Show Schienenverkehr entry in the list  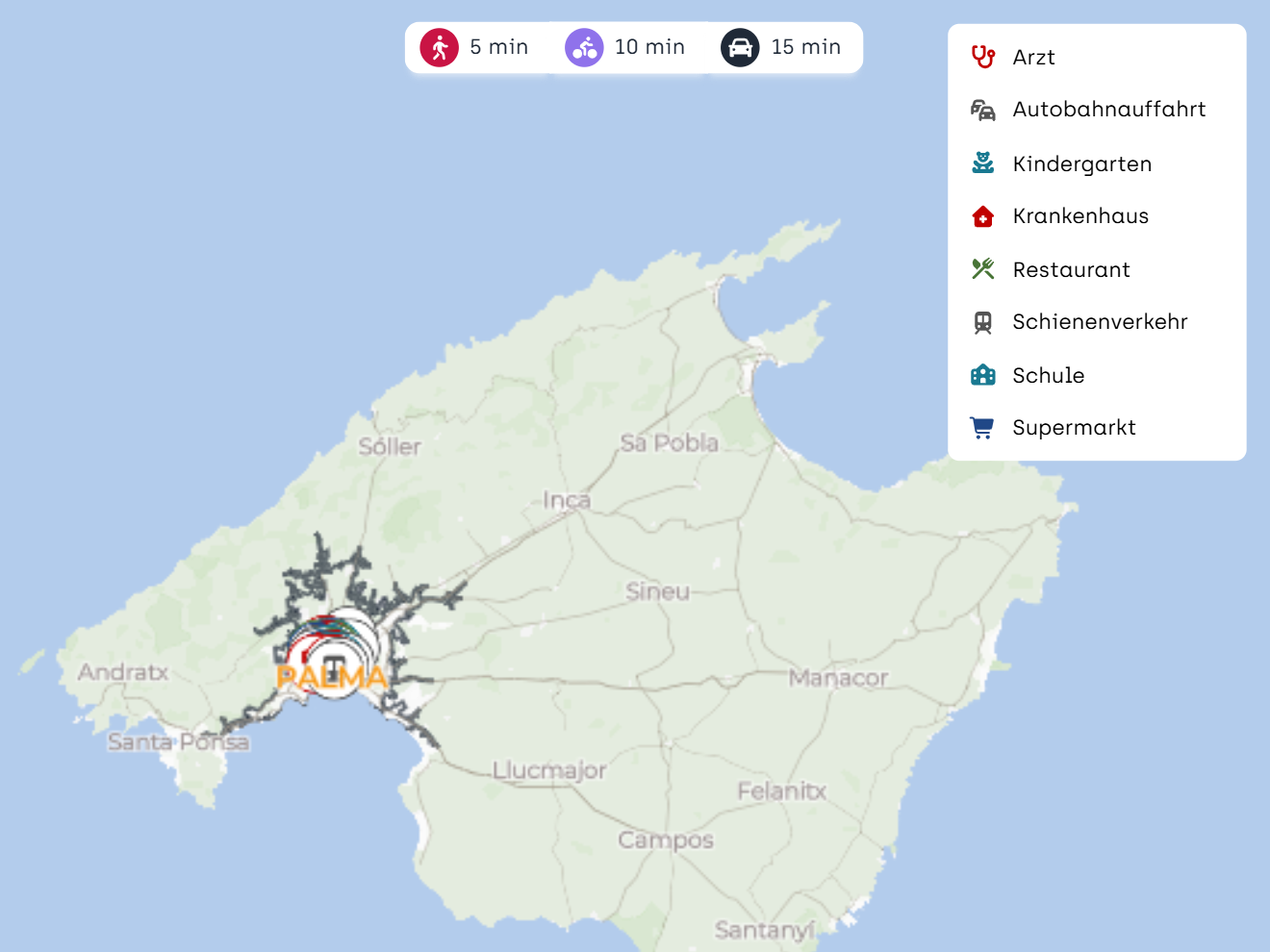coord(1100,322)
